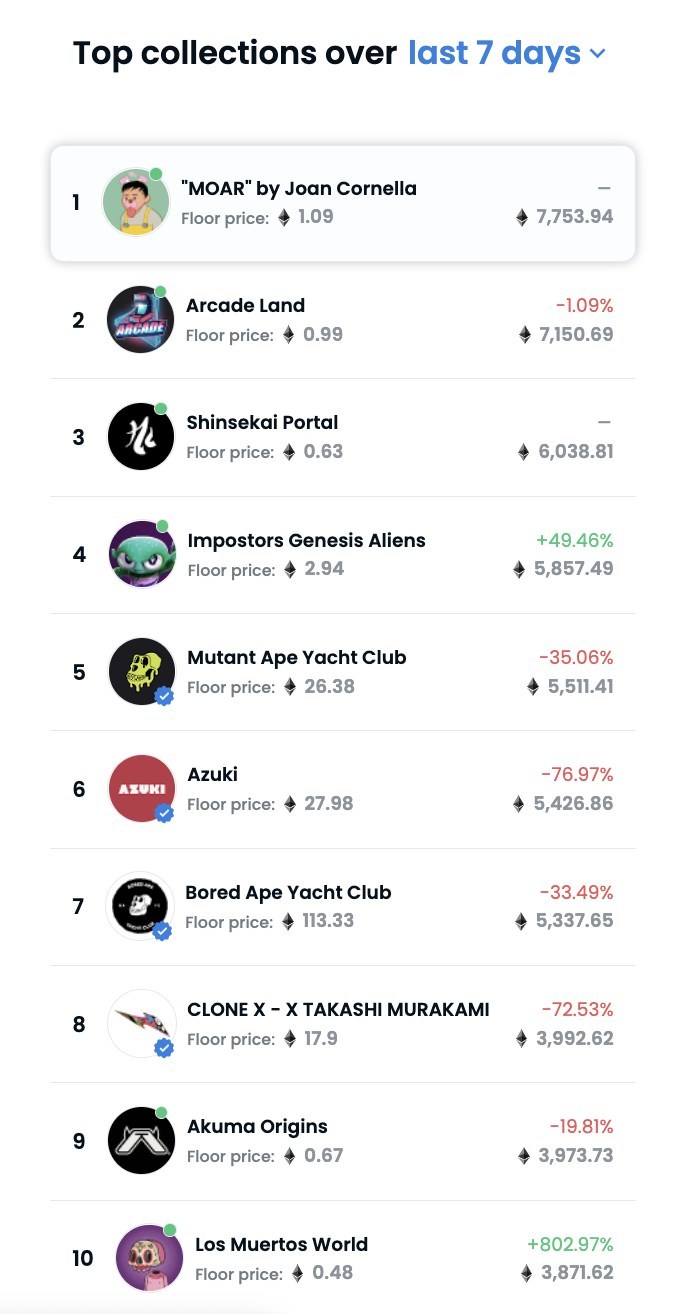Viewport: 686px width, 1314px height.
Task: Click the Bored Ape Yacht Club logo
Action: [140, 906]
